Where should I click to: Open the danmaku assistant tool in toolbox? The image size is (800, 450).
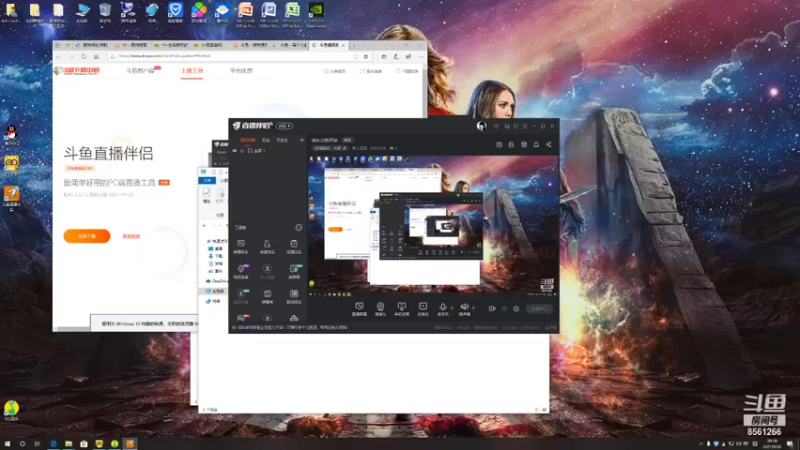[x=241, y=246]
